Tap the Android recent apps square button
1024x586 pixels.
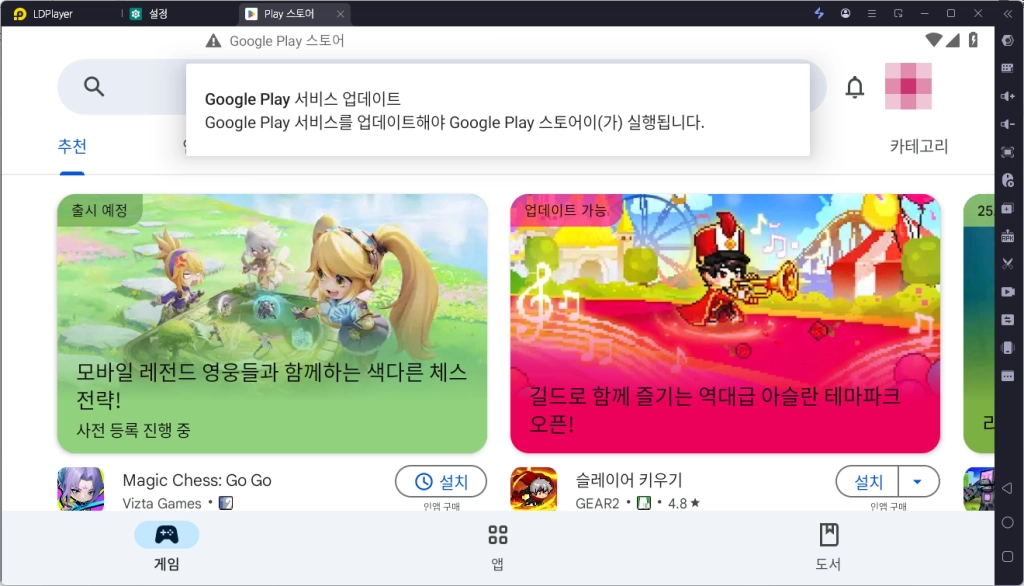coord(1008,557)
